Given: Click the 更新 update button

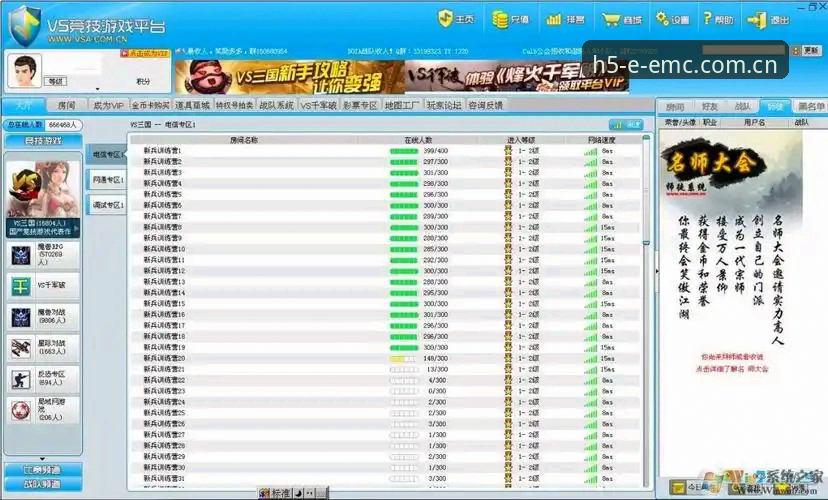Looking at the screenshot, I should click(812, 51).
